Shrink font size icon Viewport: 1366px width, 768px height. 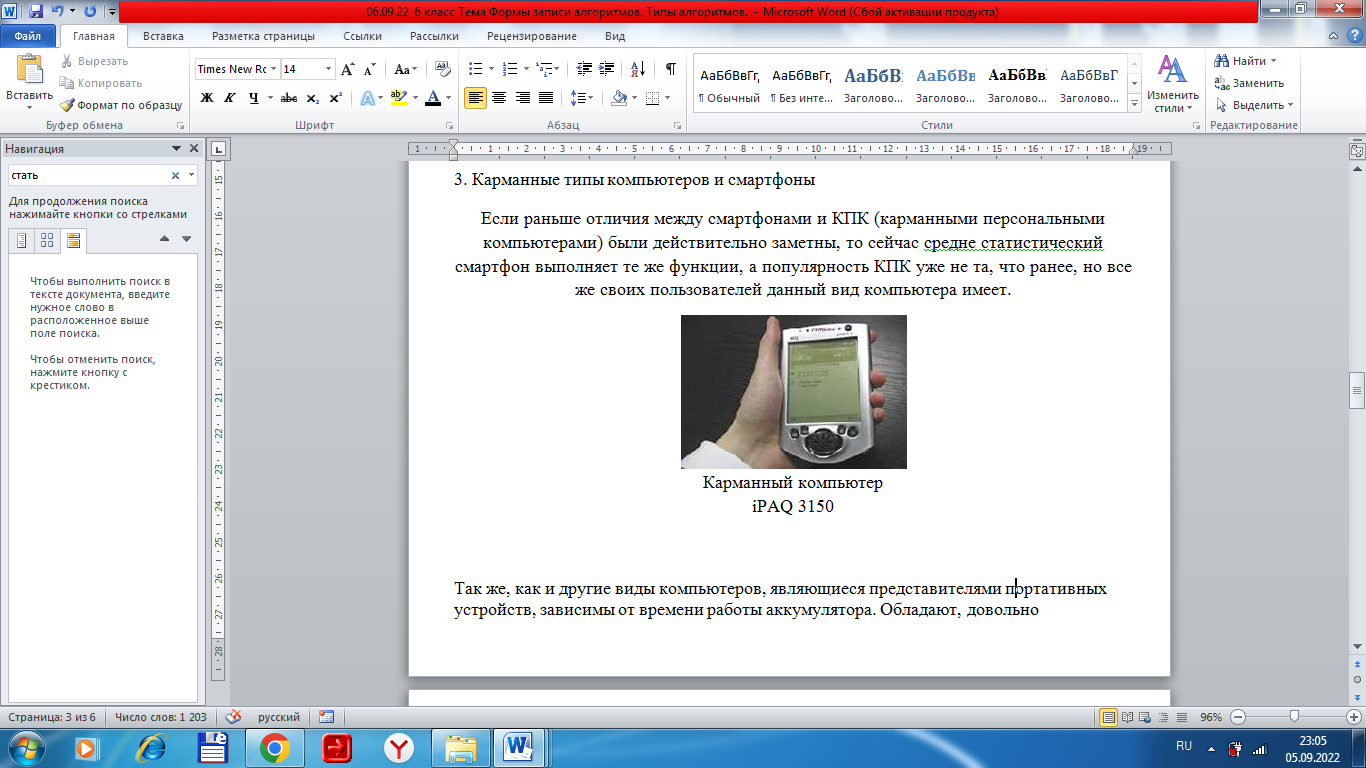[370, 69]
